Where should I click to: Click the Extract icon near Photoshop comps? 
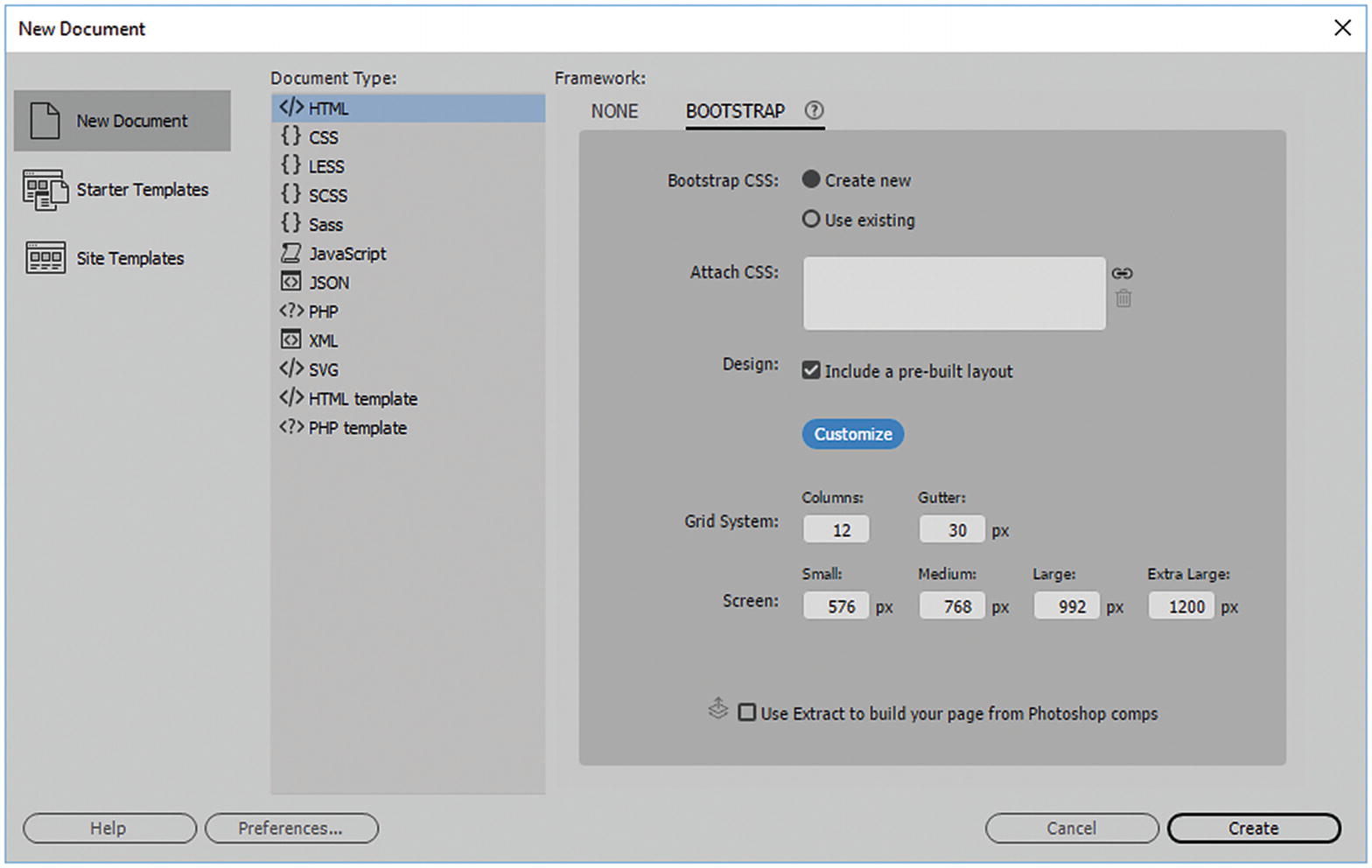pos(717,710)
